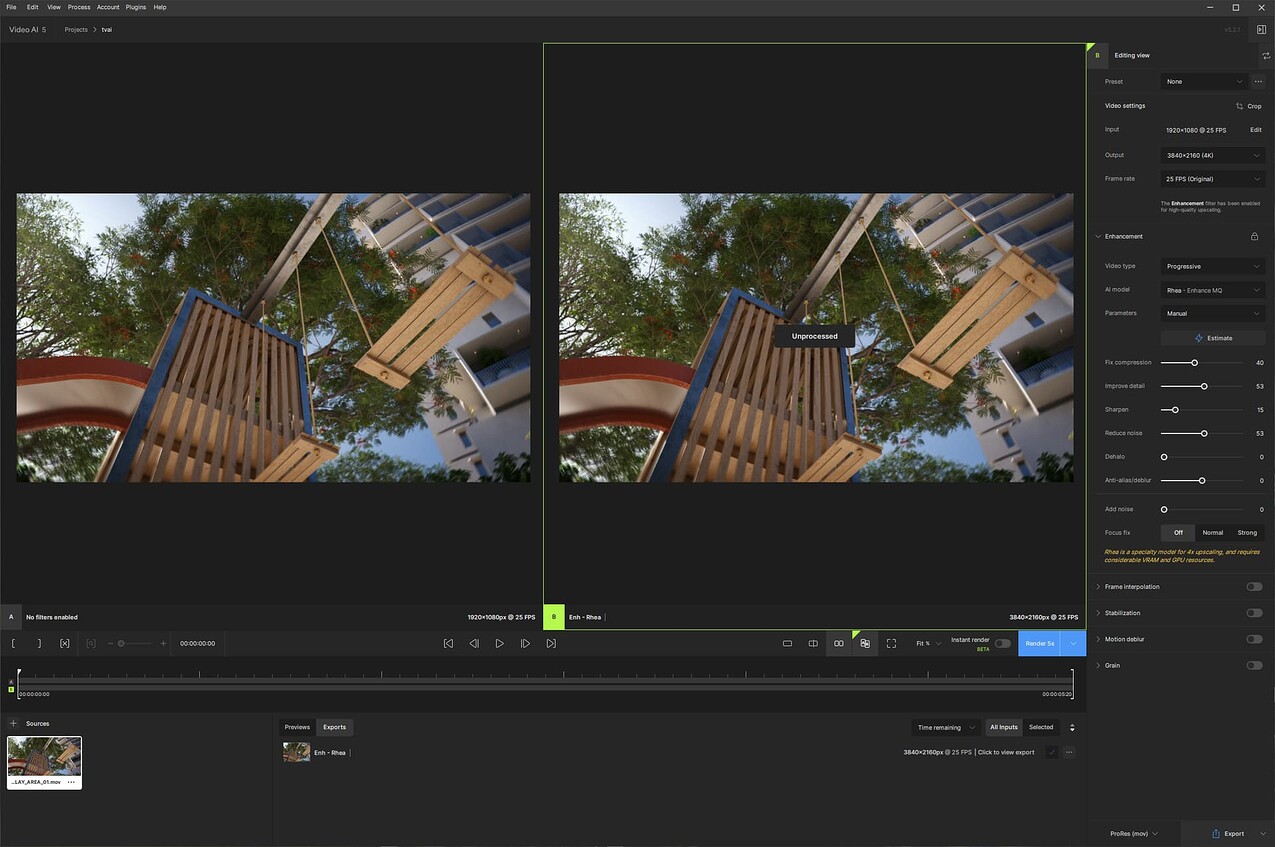Click Edit next to Input resolution
This screenshot has width=1275, height=847.
1256,130
